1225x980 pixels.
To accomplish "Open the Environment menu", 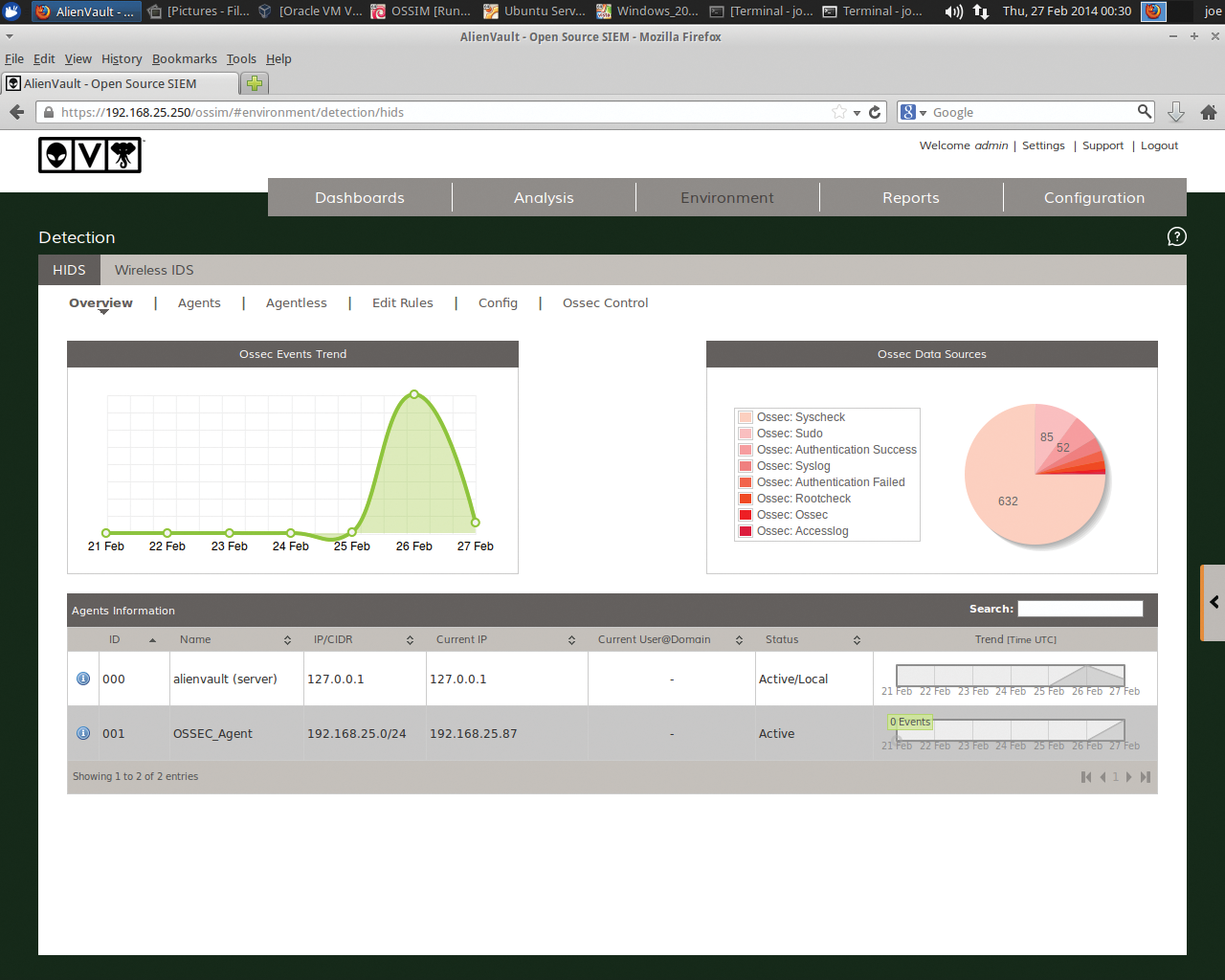I will (727, 197).
